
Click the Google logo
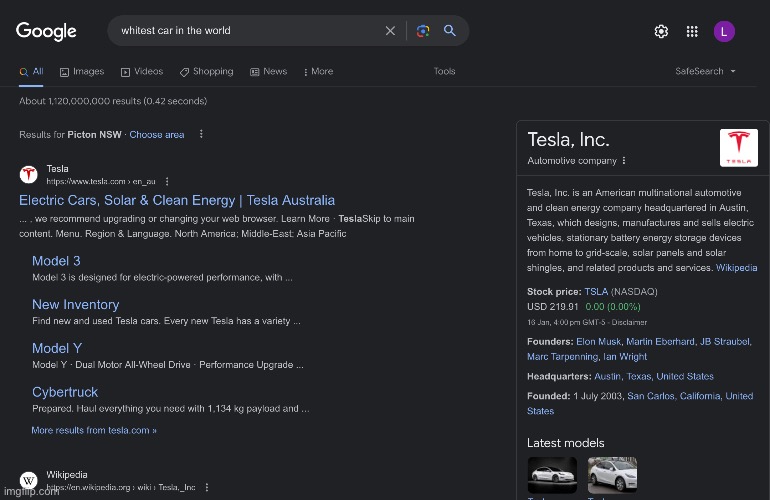pos(46,31)
